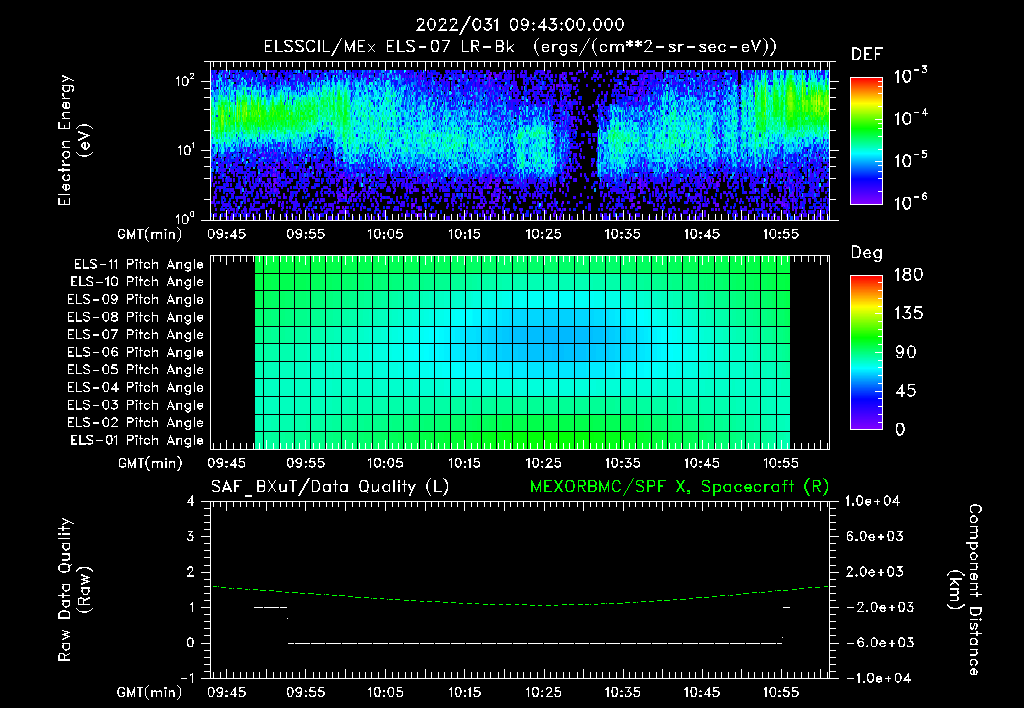
Task: Click the DEF colorbar title
Action: 867,54
